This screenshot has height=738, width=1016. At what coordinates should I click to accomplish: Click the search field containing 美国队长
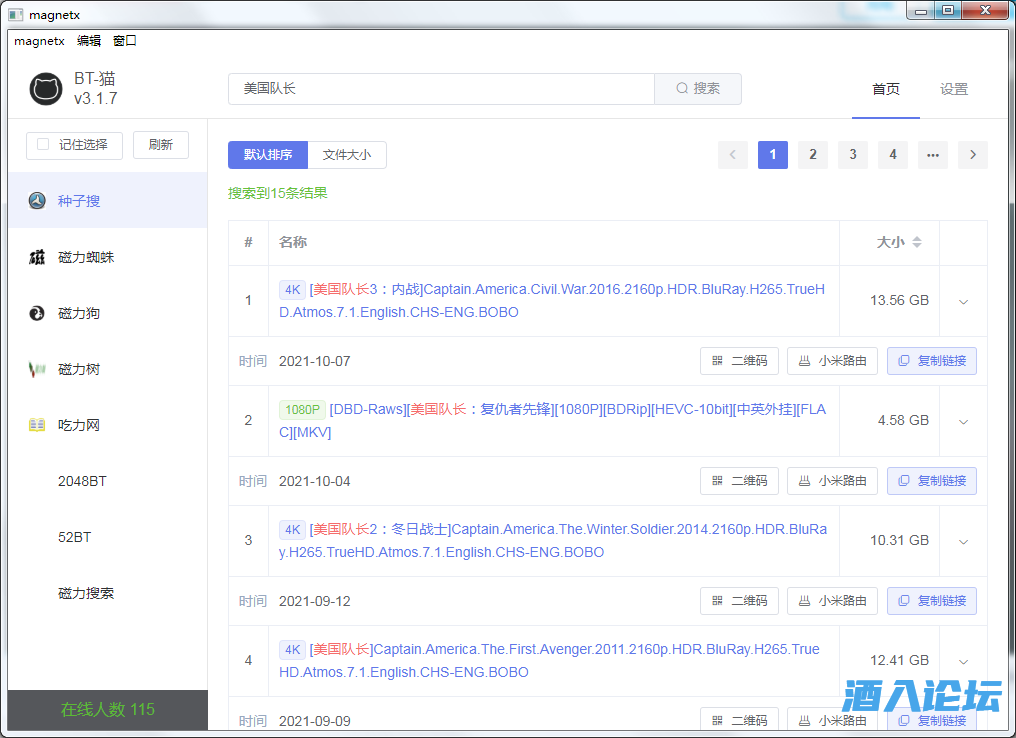(440, 88)
